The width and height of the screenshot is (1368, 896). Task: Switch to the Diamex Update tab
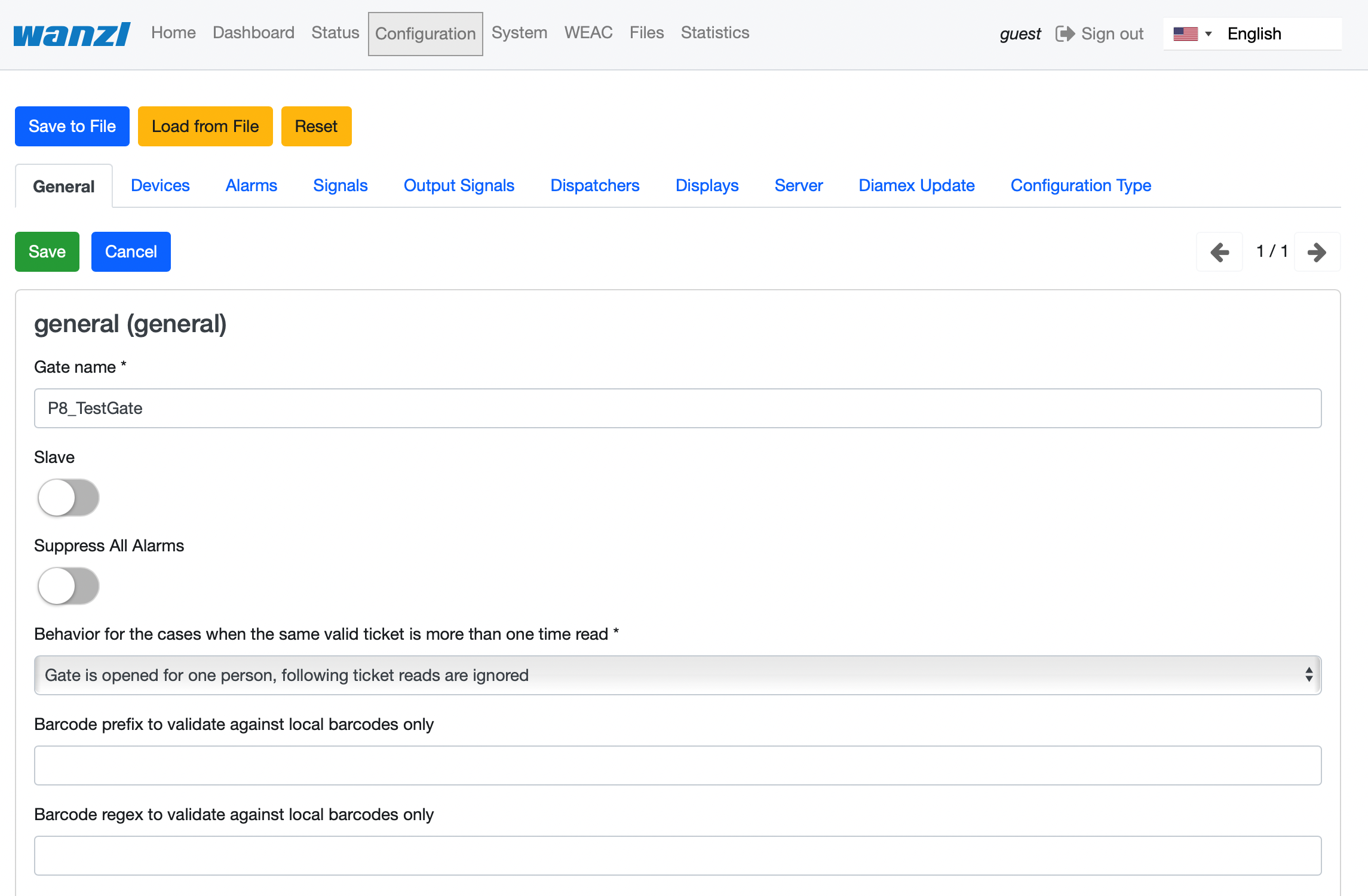coord(916,186)
